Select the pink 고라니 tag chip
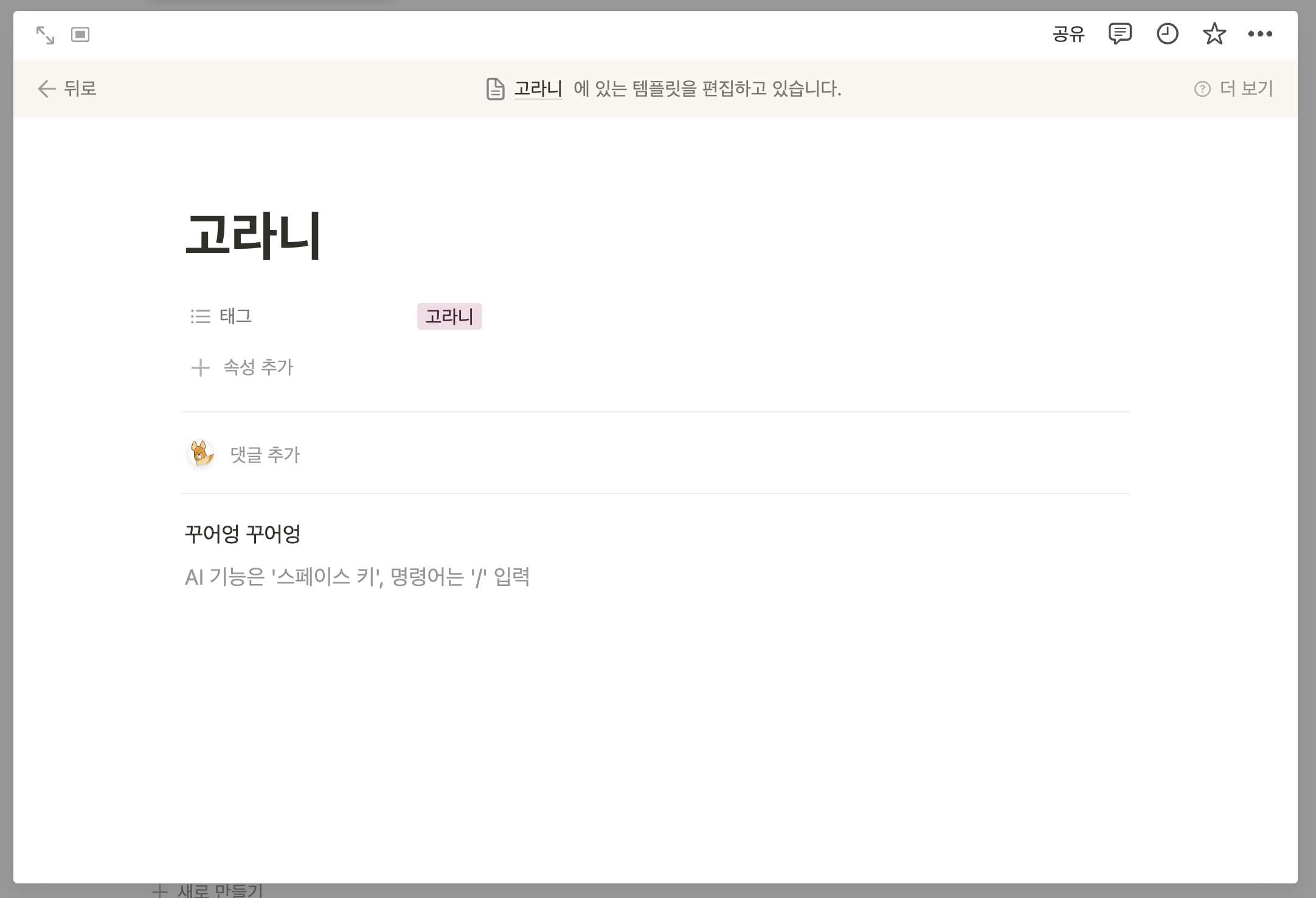Image resolution: width=1316 pixels, height=898 pixels. point(449,316)
